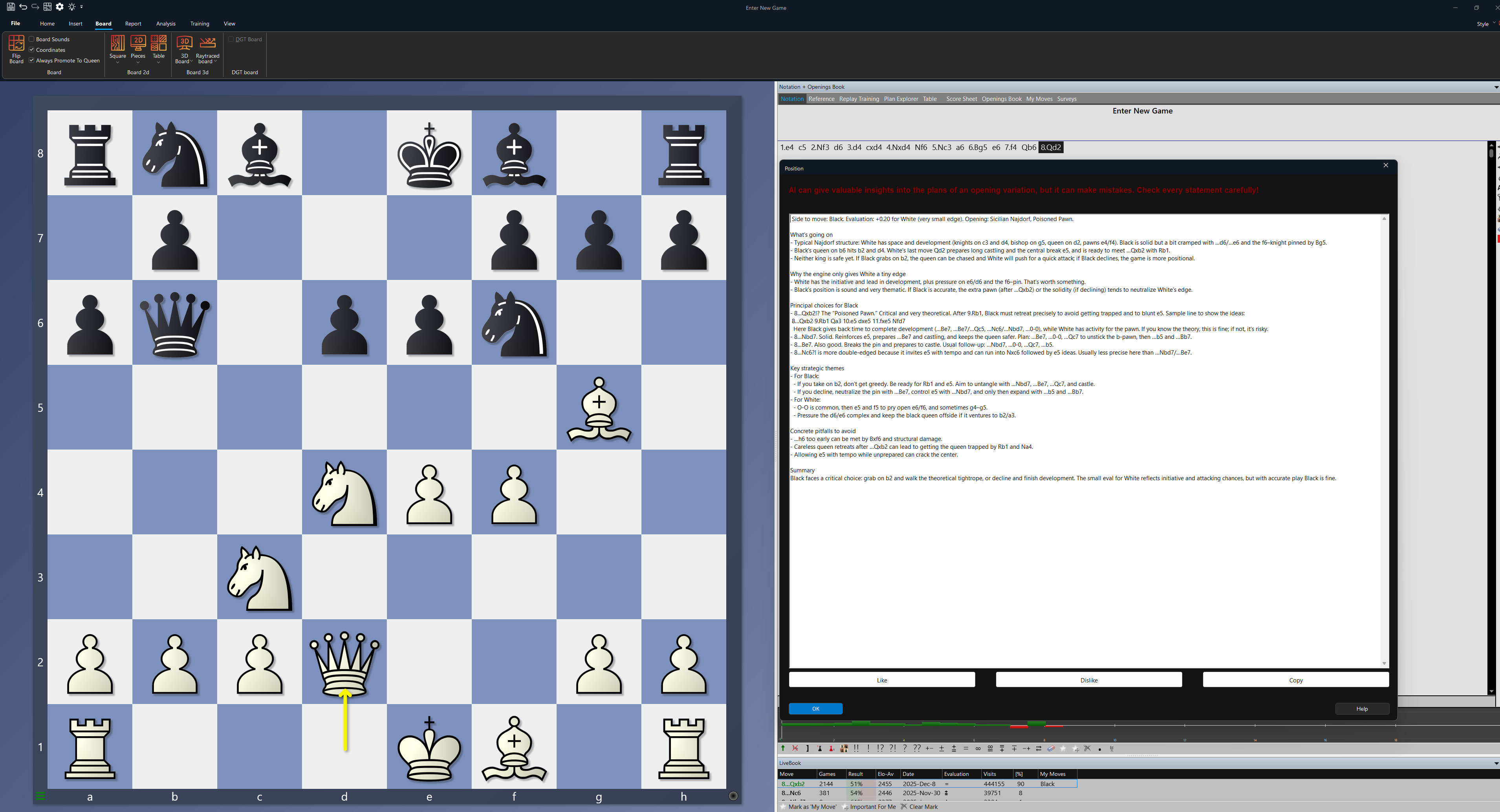Click the 8.Qd2 move in notation
1500x812 pixels.
tap(1051, 147)
